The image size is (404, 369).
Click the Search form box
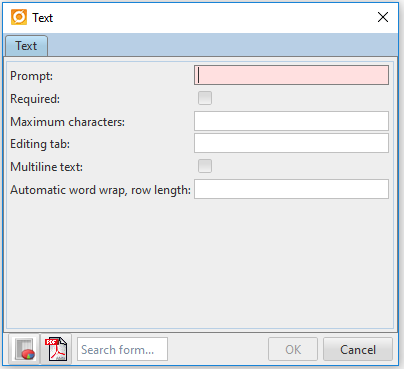click(122, 349)
